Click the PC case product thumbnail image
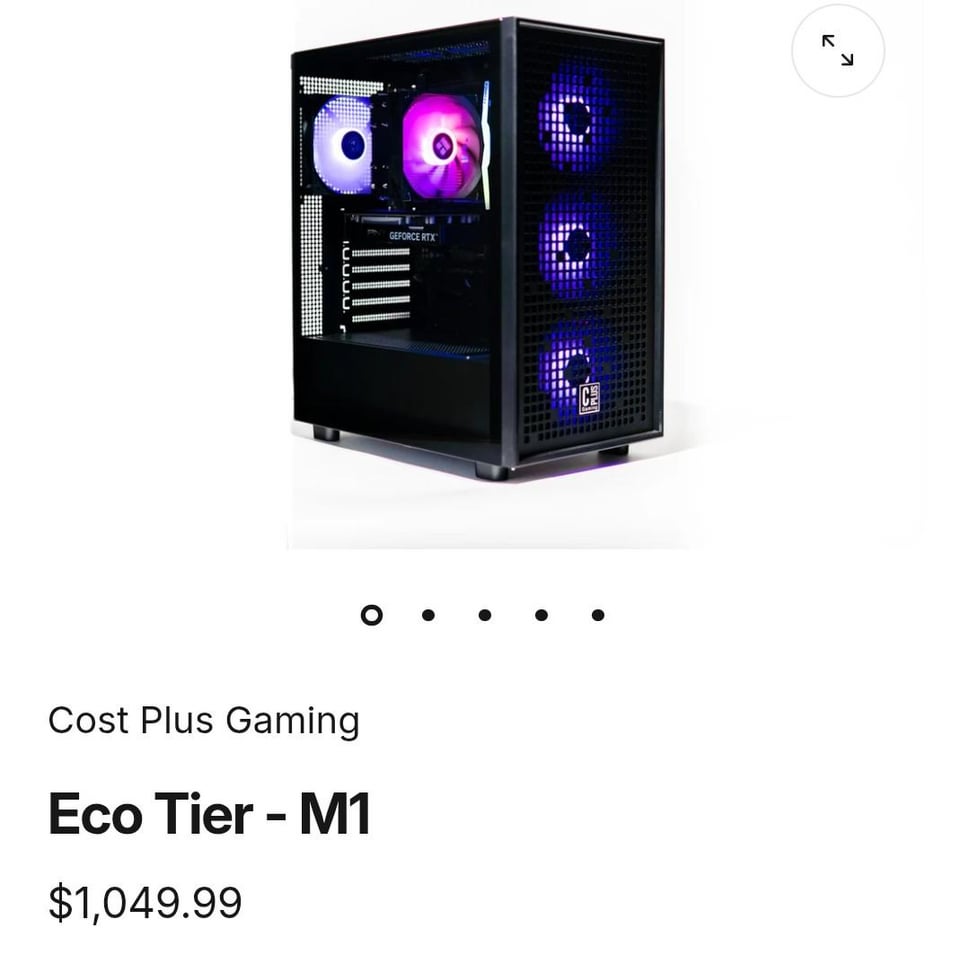Image resolution: width=960 pixels, height=954 pixels. point(478,249)
